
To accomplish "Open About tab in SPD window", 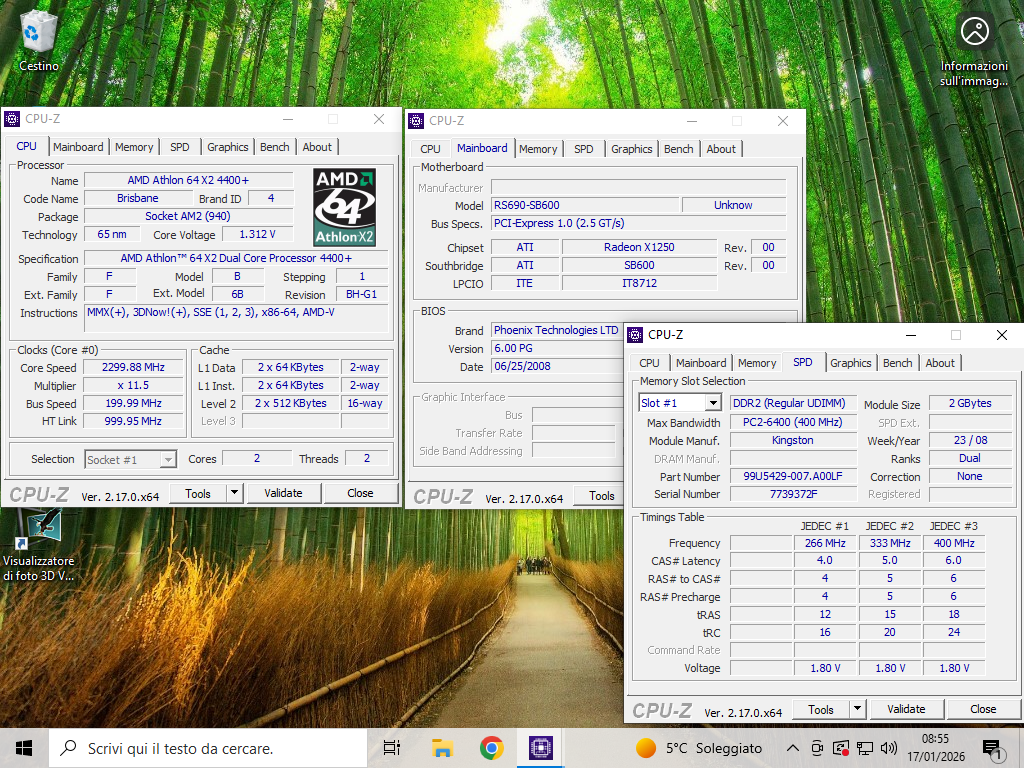I will tap(940, 363).
